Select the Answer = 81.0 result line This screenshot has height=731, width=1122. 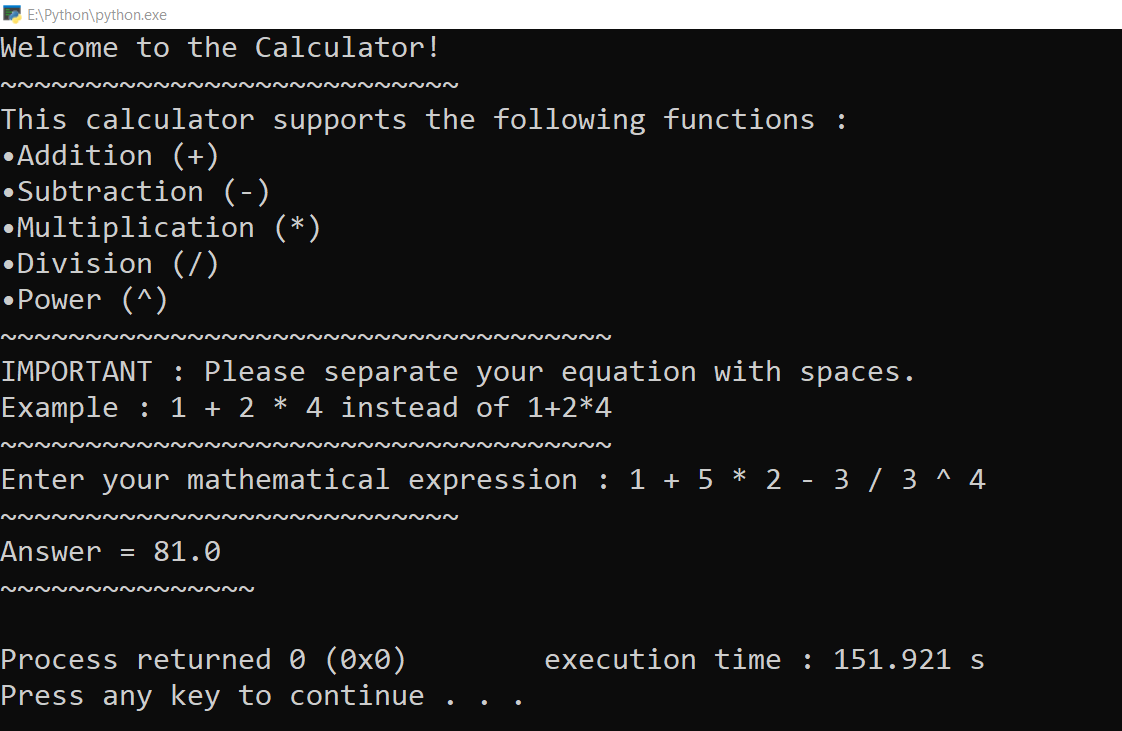coord(110,551)
